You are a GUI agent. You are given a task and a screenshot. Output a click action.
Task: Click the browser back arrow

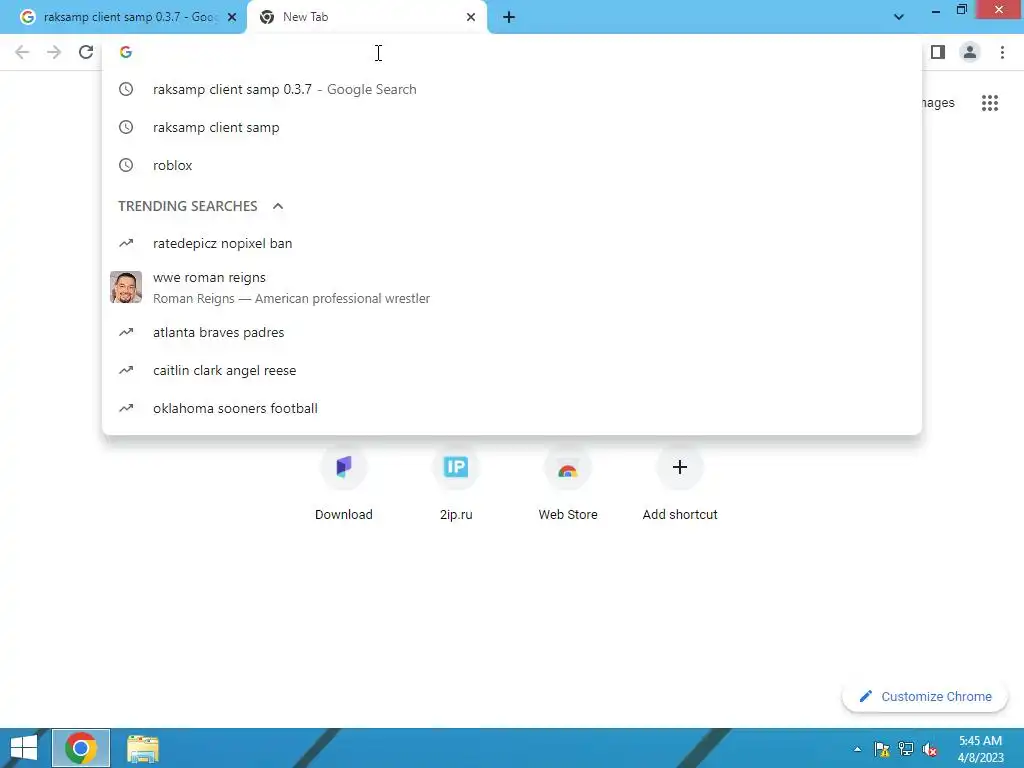point(22,52)
